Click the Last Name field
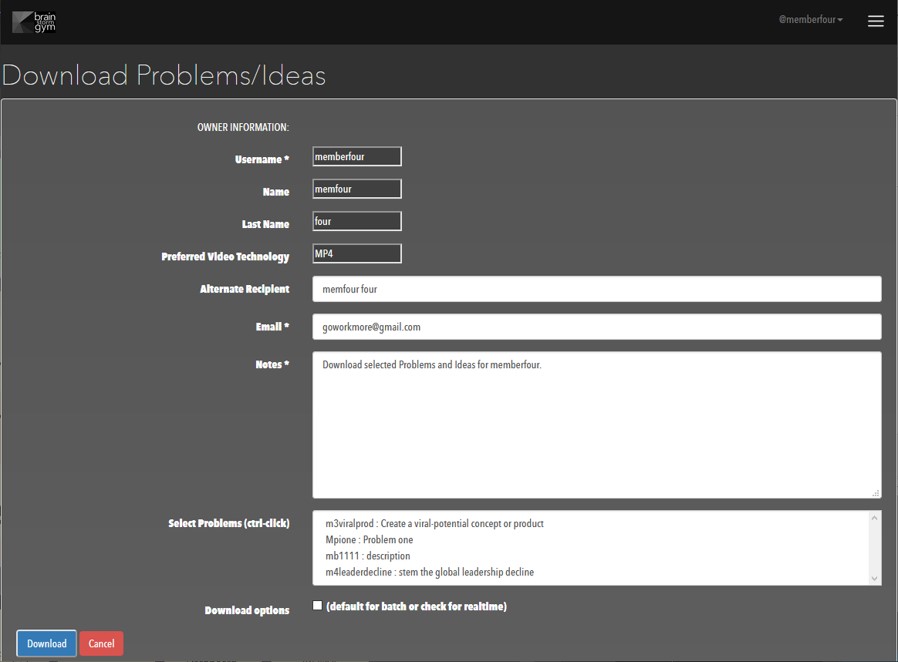 point(357,221)
